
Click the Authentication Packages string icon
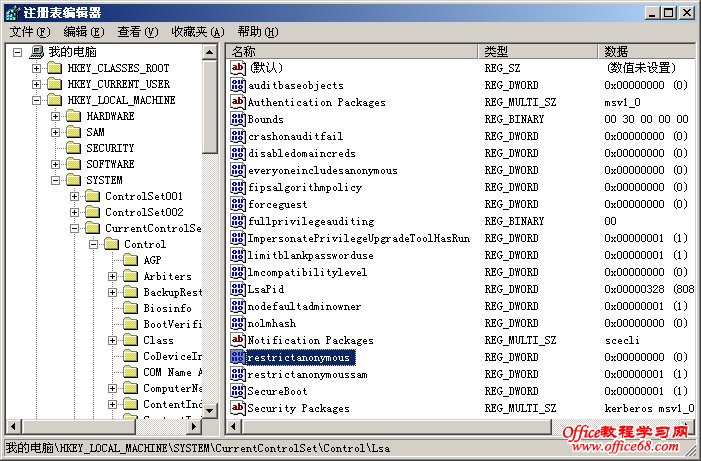[237, 102]
